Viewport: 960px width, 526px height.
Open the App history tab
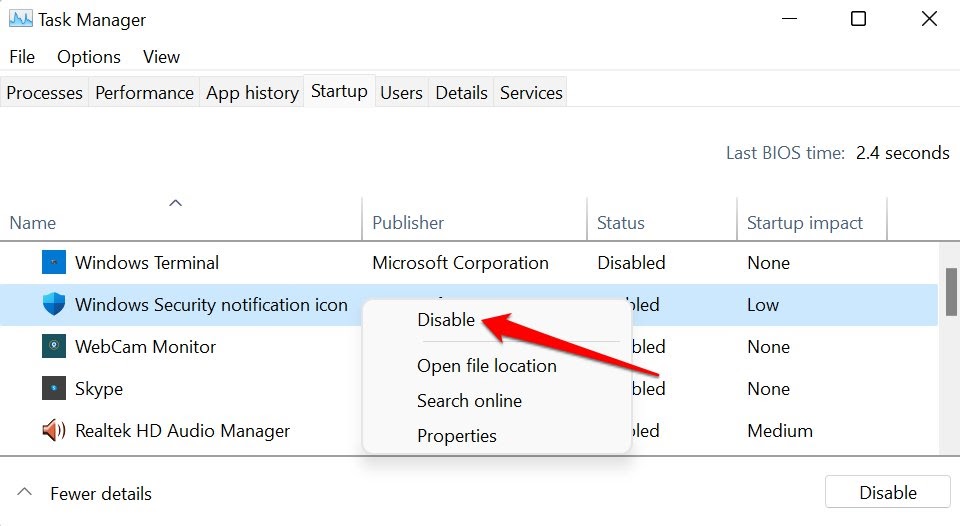(252, 93)
